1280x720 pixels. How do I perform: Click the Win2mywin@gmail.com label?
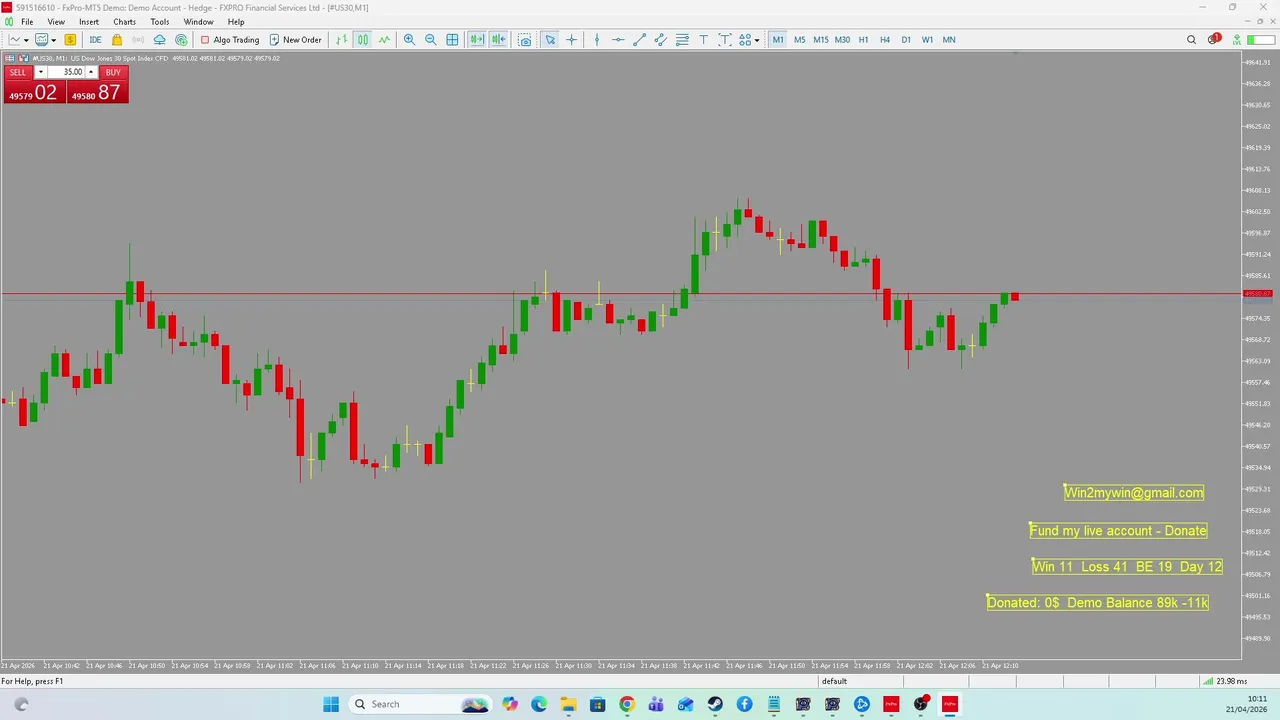pos(1134,492)
